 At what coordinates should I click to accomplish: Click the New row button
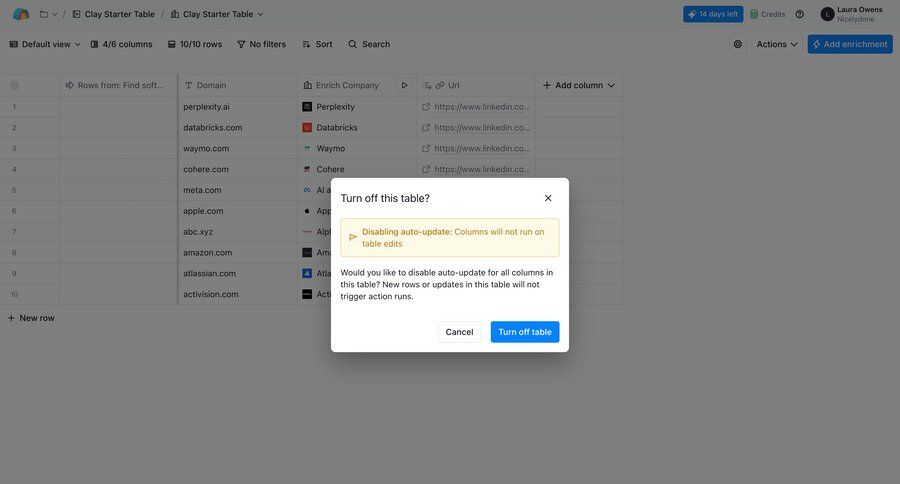point(31,318)
